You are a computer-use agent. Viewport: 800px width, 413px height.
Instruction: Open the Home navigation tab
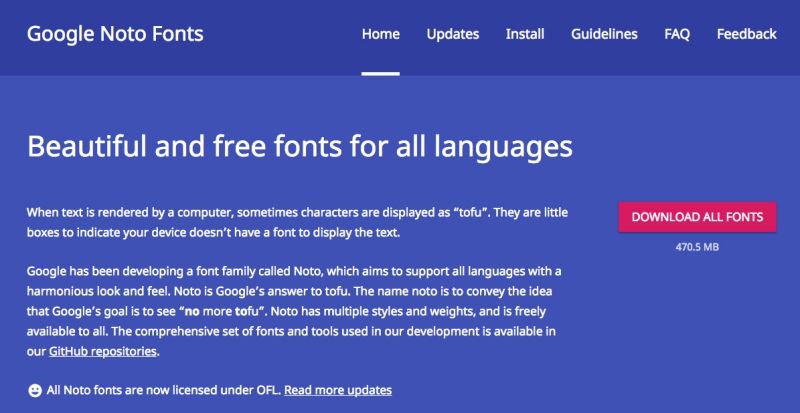381,34
